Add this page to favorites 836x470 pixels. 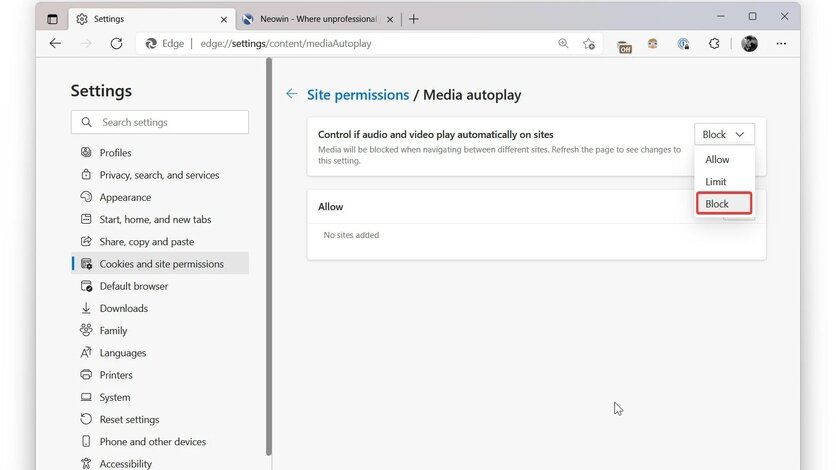coord(589,44)
